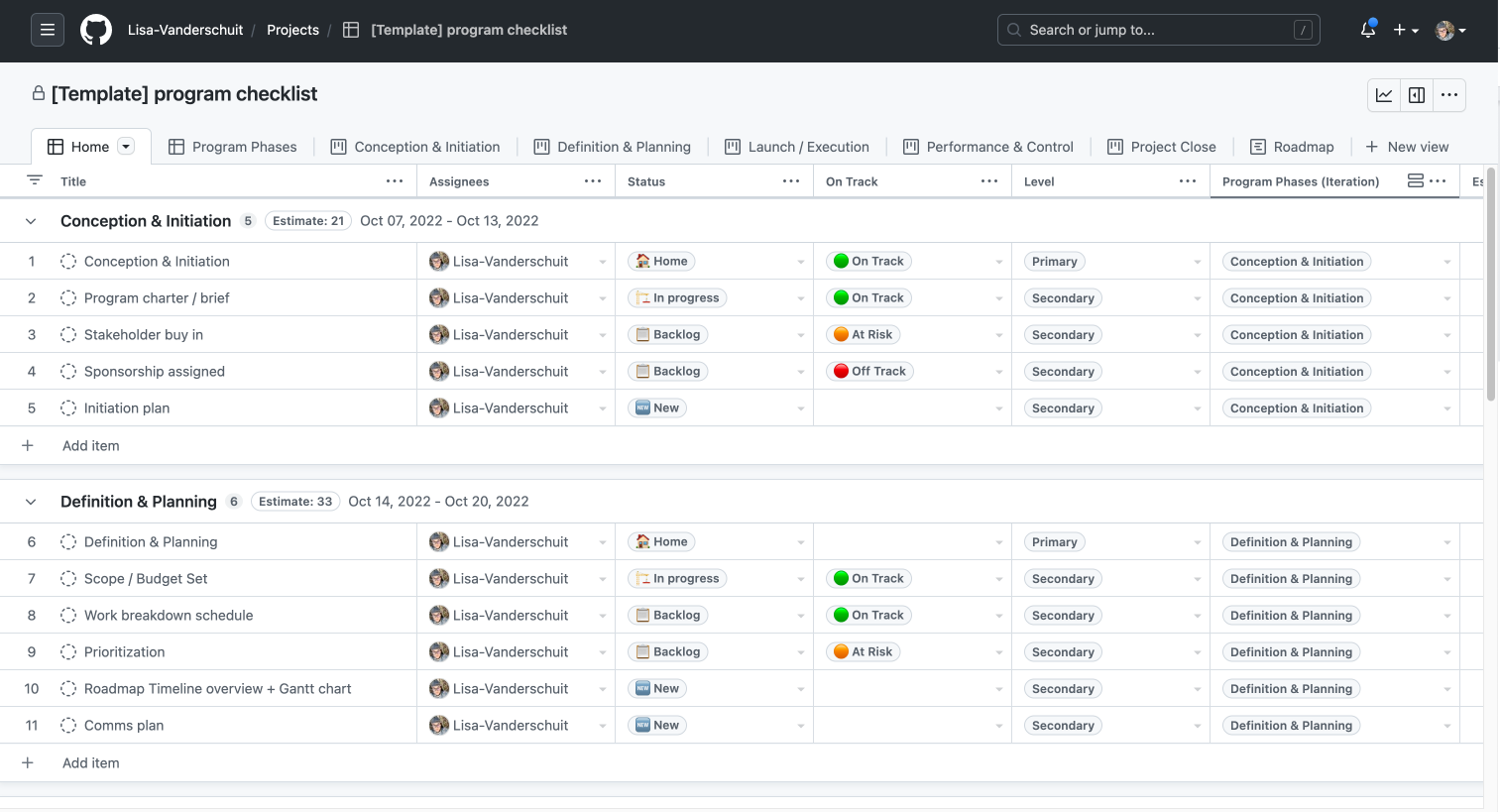Viewport: 1500px width, 812px height.
Task: Click Home status in Conception & Initiation row
Action: (661, 261)
